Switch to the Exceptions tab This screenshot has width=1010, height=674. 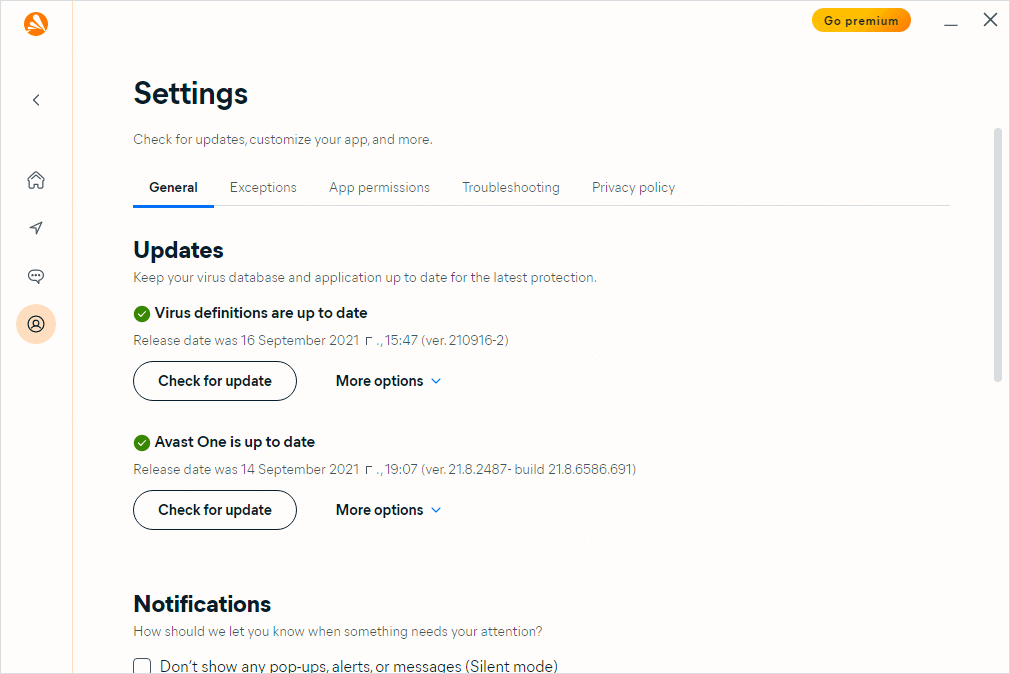pyautogui.click(x=263, y=187)
